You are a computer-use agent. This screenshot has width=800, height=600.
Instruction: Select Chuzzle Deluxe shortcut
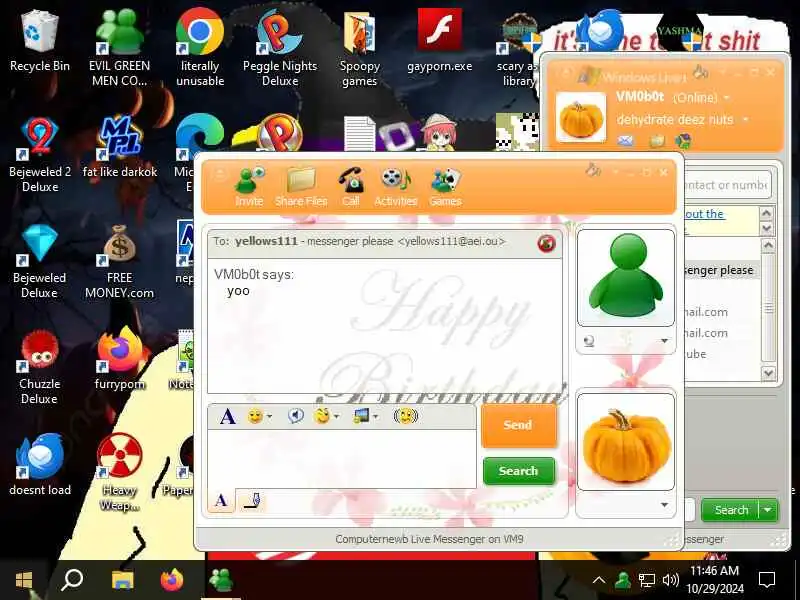click(x=40, y=367)
